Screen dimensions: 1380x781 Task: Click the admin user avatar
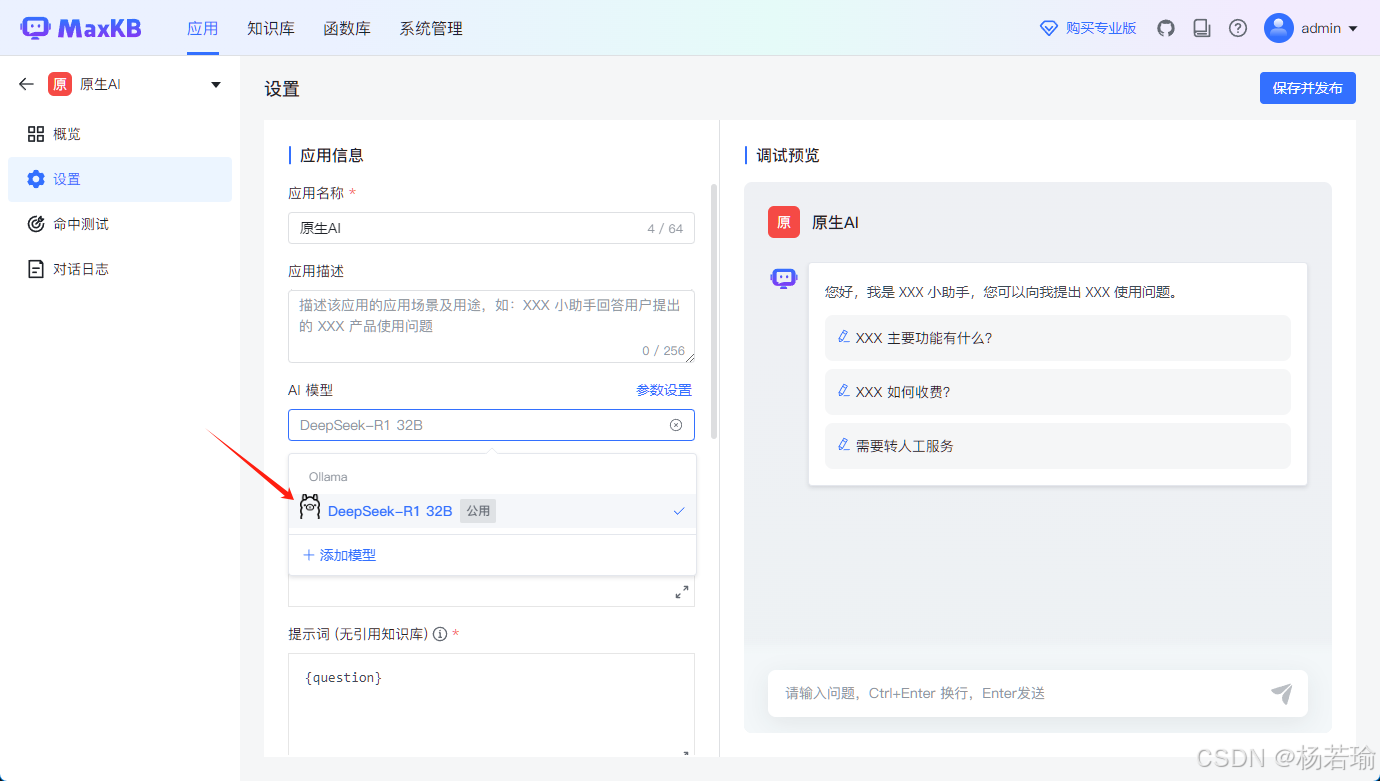click(x=1279, y=28)
